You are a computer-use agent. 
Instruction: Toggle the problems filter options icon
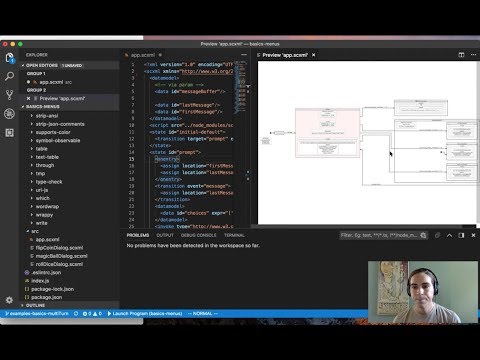pos(423,235)
